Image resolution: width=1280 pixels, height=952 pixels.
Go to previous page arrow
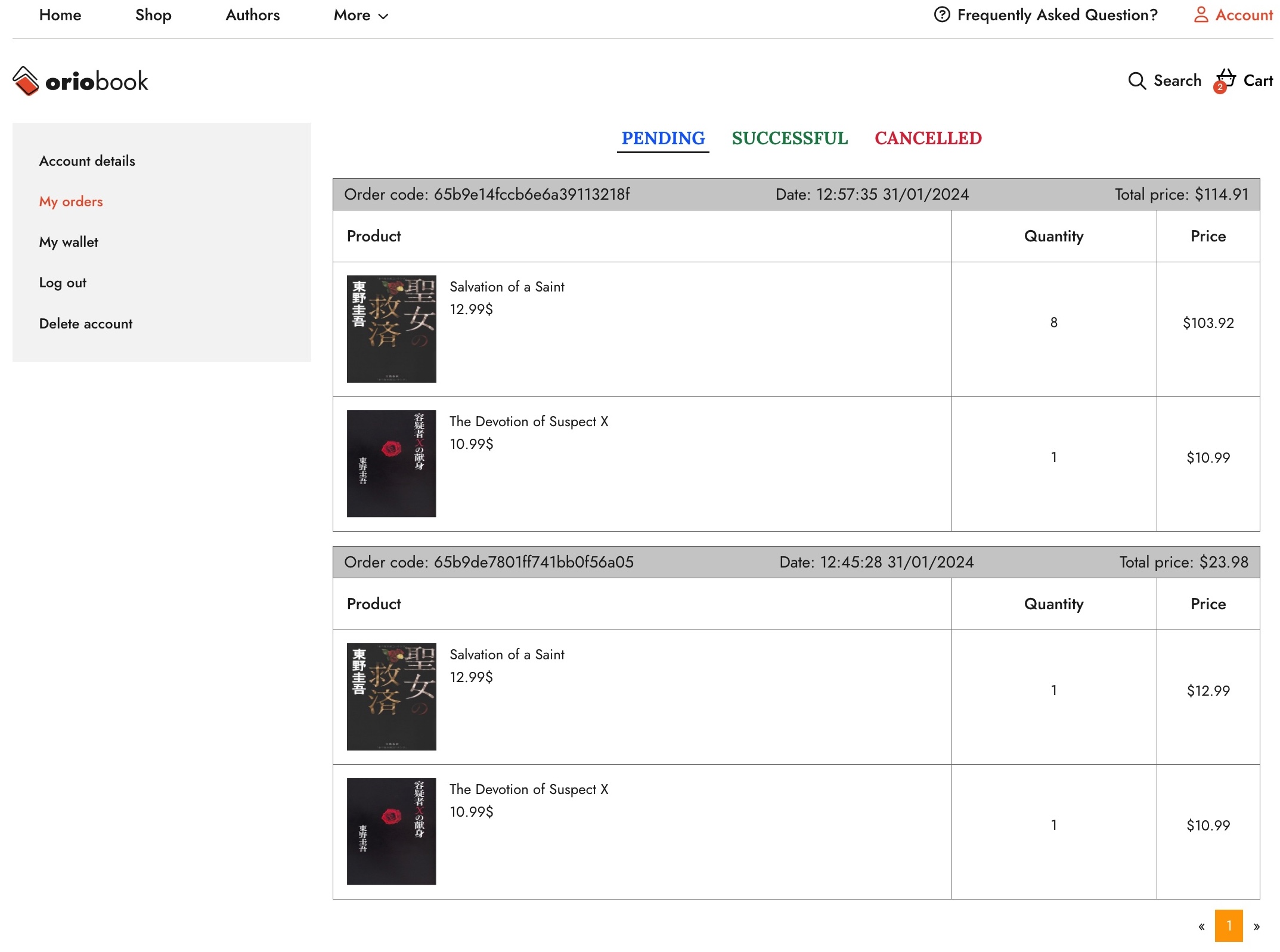1201,926
